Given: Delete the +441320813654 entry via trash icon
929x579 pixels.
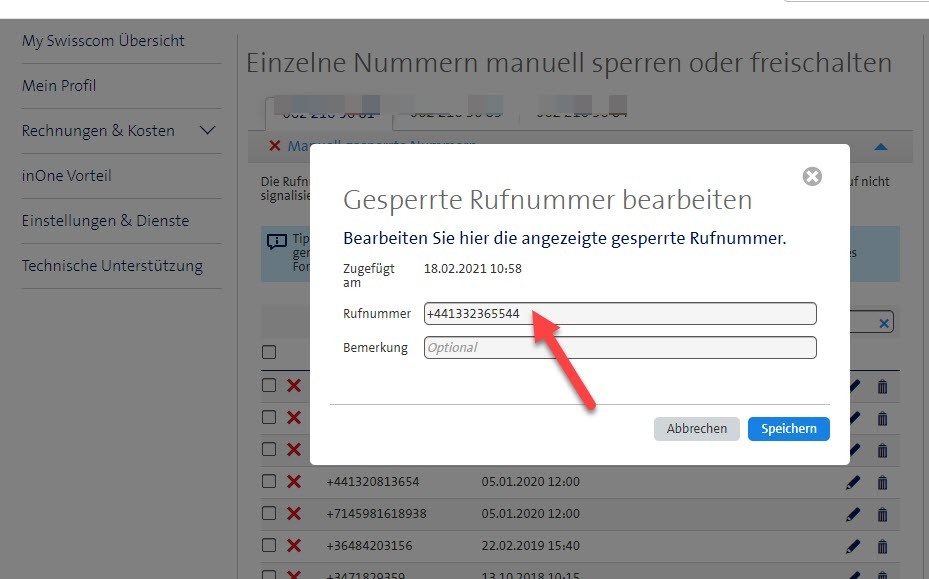Looking at the screenshot, I should point(882,482).
